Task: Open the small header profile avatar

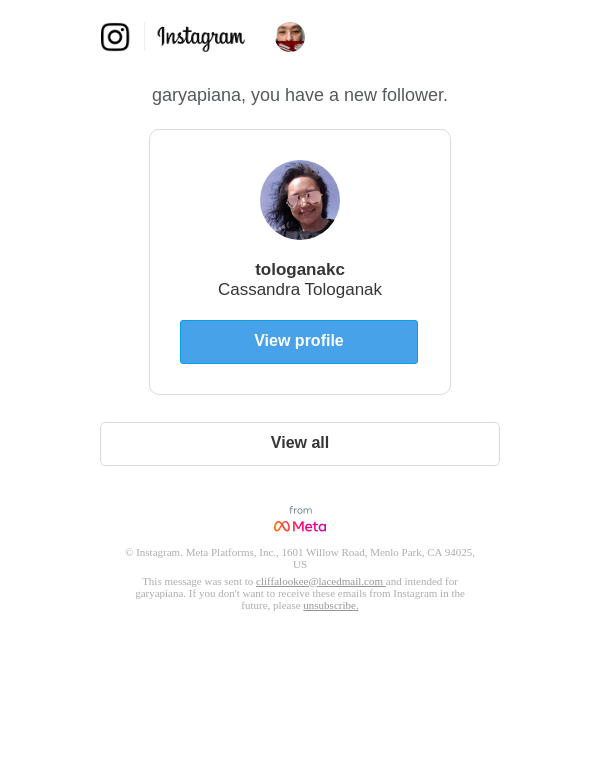Action: click(x=290, y=37)
